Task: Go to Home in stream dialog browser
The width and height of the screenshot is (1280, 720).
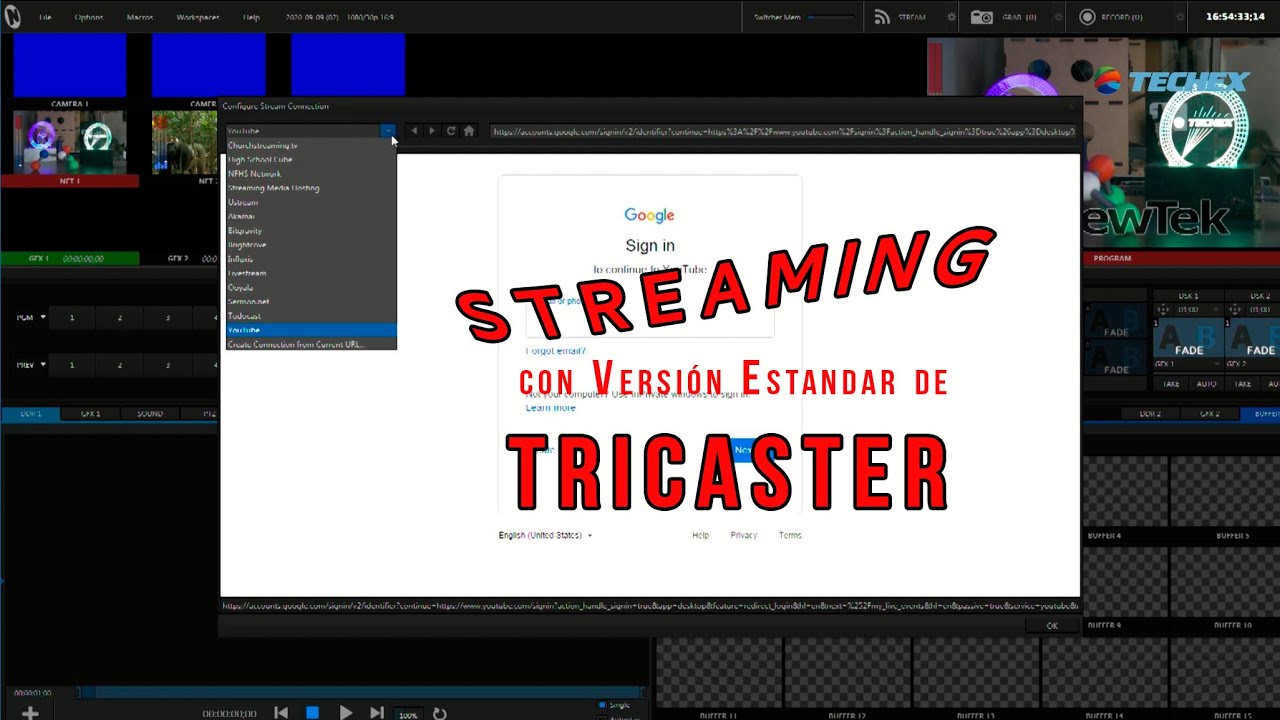Action: click(x=469, y=131)
